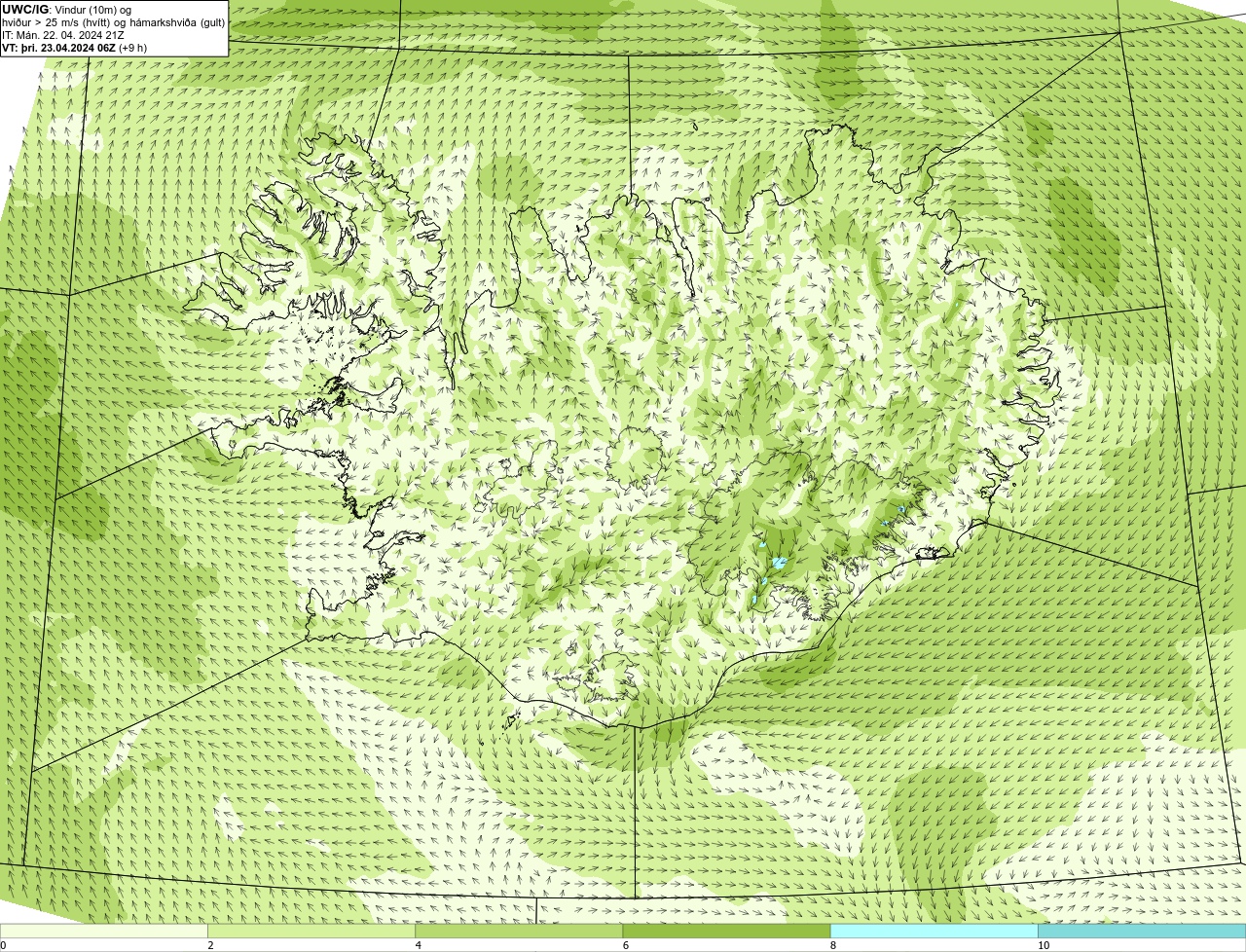Viewport: 1246px width, 952px height.
Task: Click the '4' label on the scale
Action: click(x=419, y=945)
